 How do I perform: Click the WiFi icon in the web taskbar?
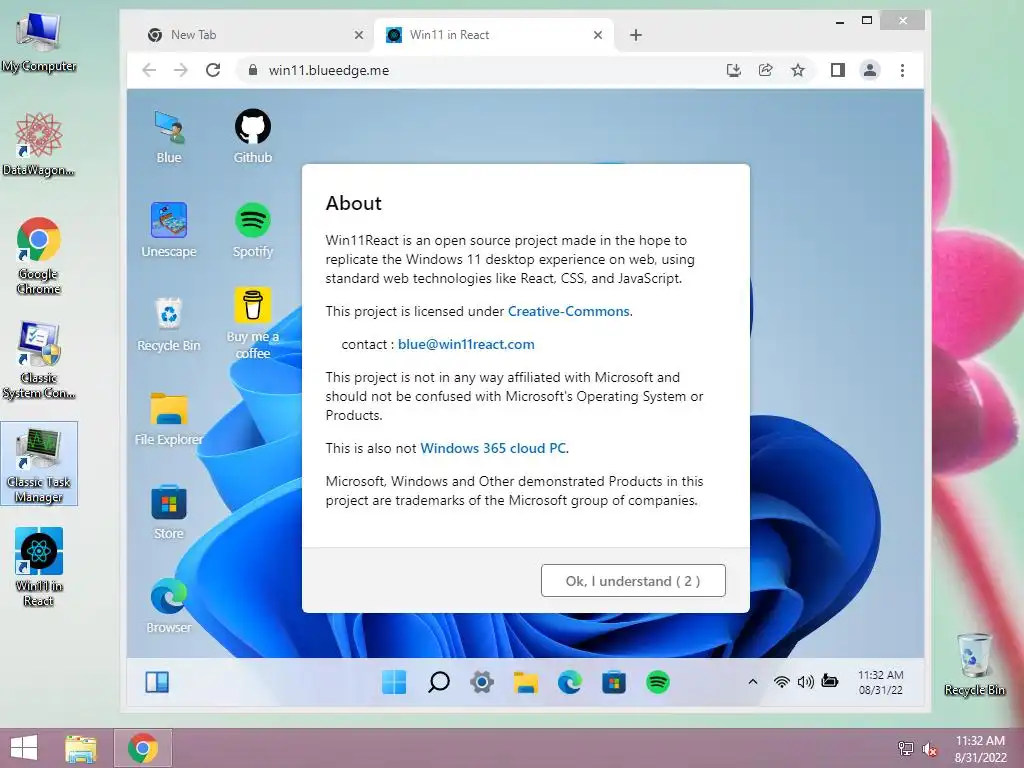pos(781,682)
